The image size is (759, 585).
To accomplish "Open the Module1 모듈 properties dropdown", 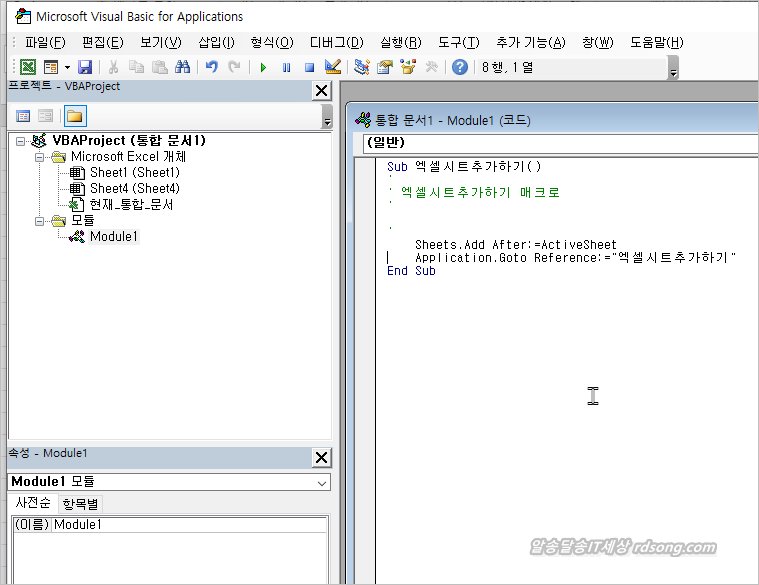I will [321, 482].
